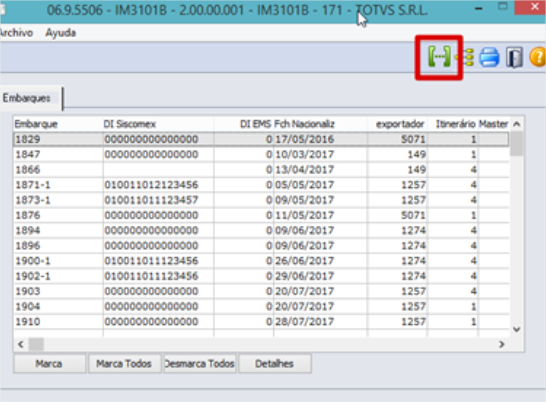Open the Ayuda menu

pos(61,33)
